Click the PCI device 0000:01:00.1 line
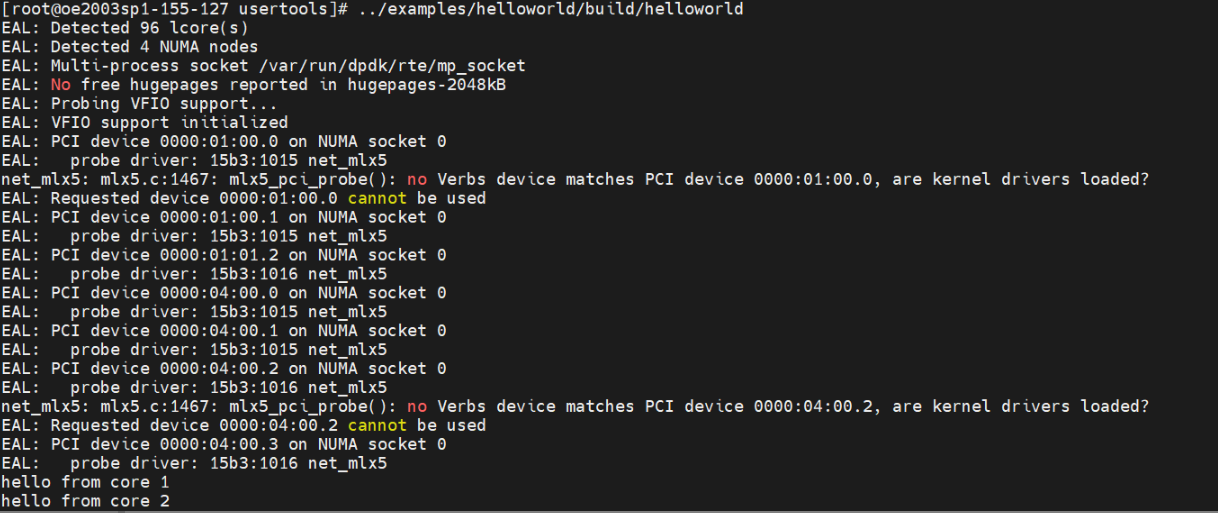 click(x=248, y=217)
